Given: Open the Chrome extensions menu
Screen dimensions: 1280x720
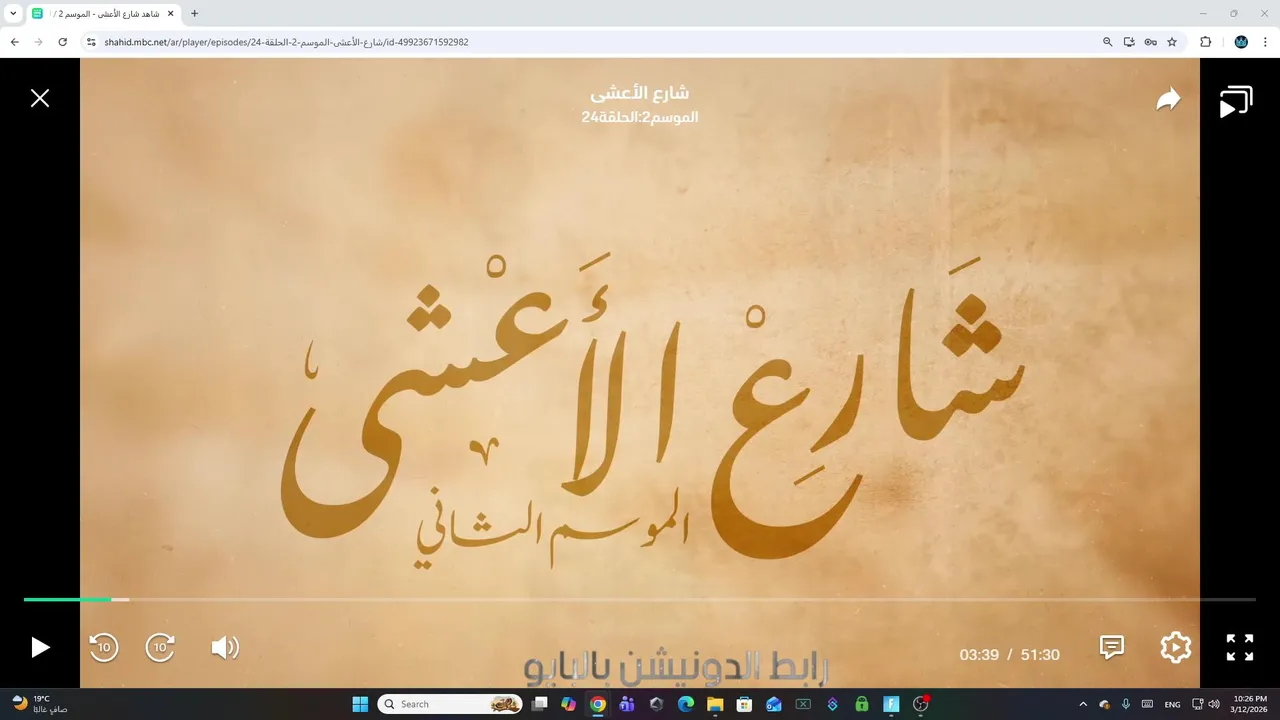Looking at the screenshot, I should (1205, 42).
